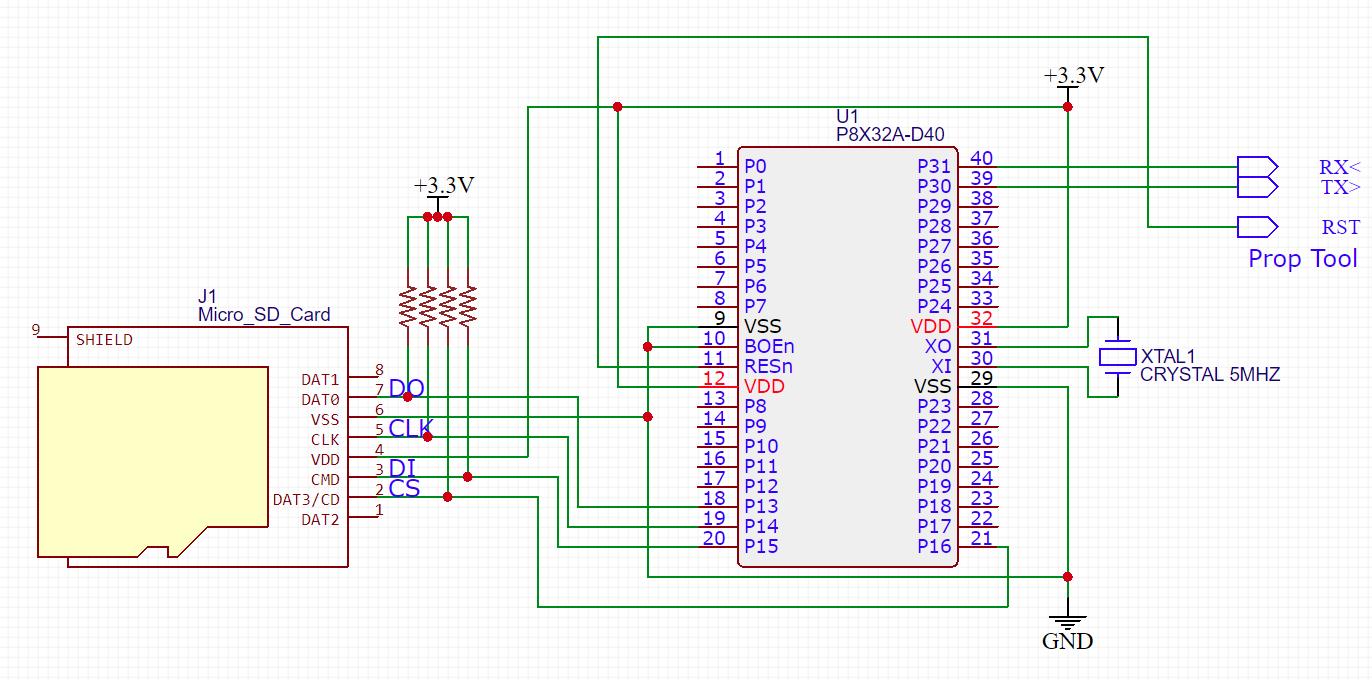Click the DI net label
1372x681 pixels.
402,468
